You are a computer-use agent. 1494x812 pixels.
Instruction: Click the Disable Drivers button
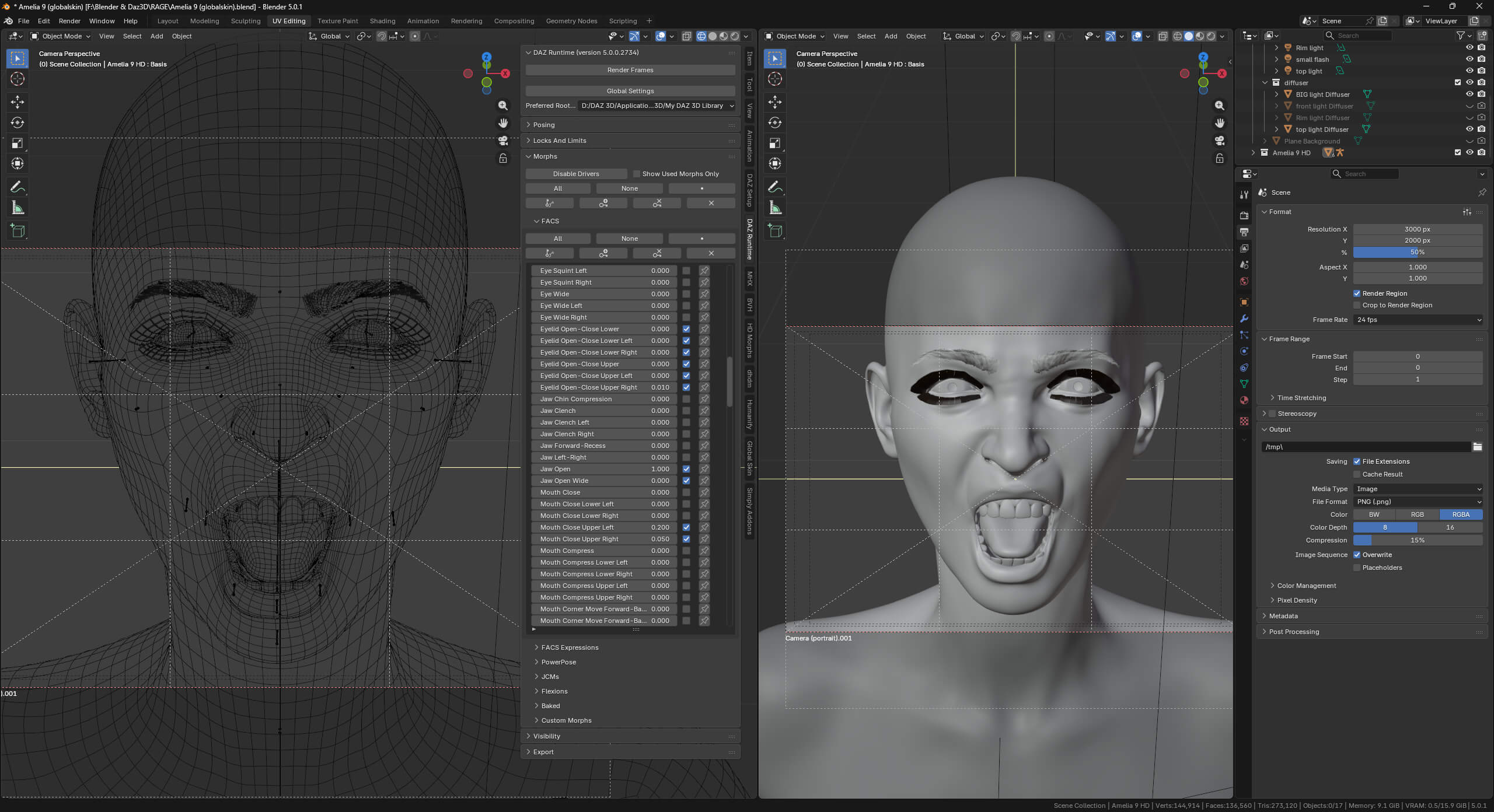(x=576, y=174)
